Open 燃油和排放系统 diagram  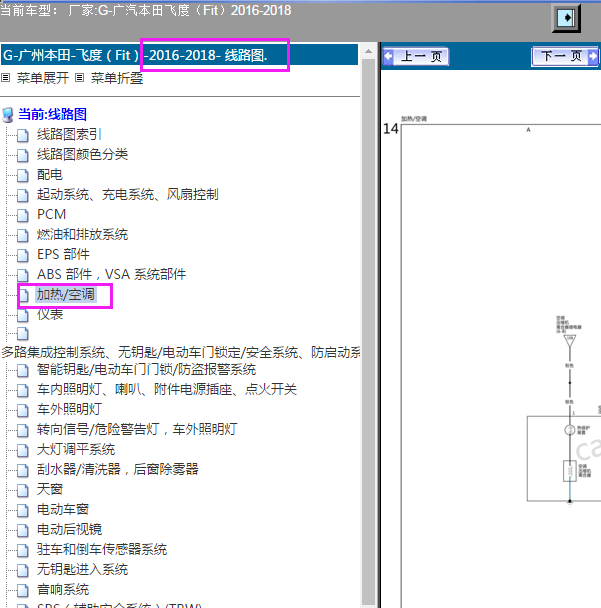point(82,234)
